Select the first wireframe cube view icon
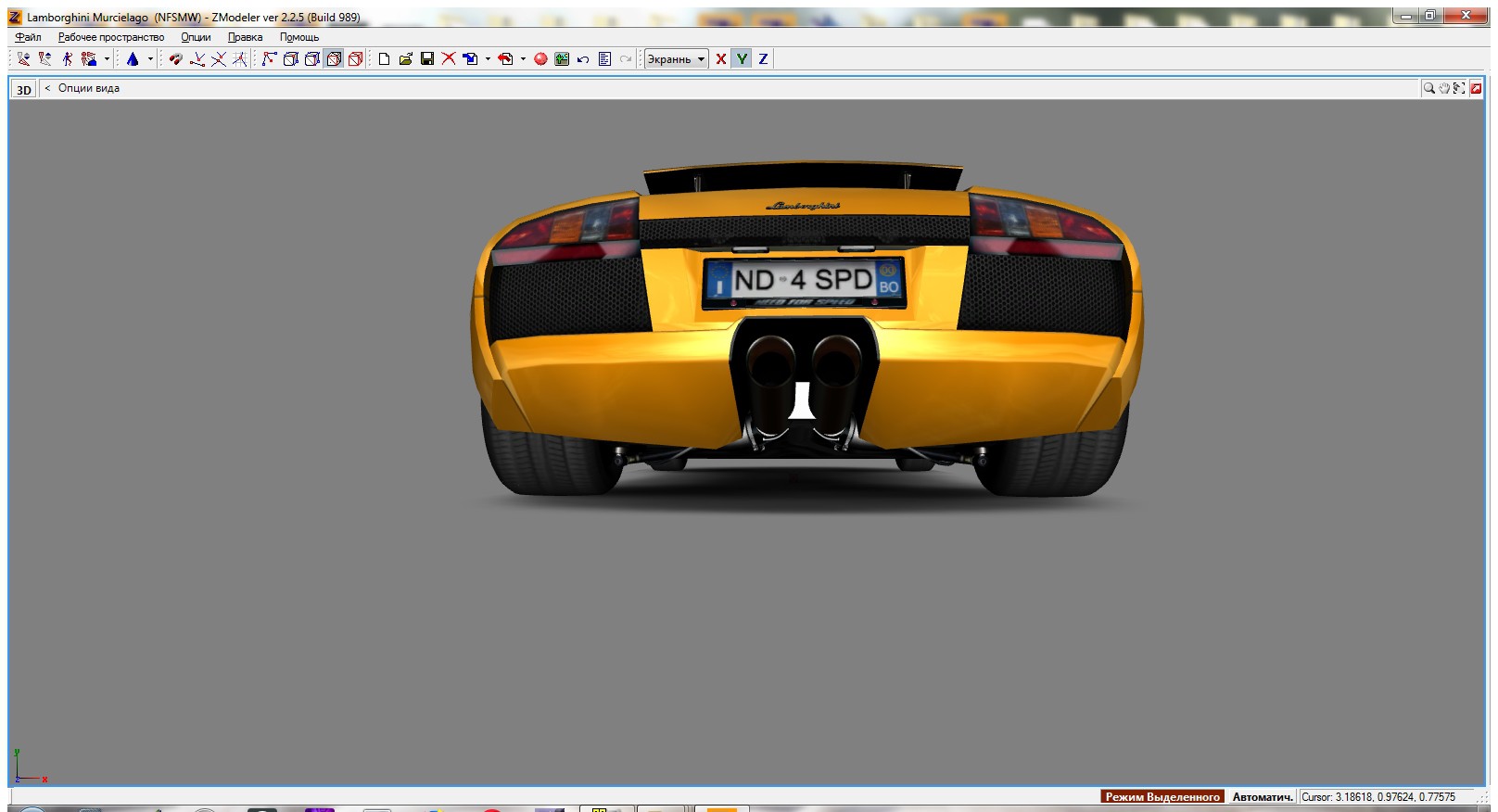This screenshot has height=812, width=1498. click(290, 58)
